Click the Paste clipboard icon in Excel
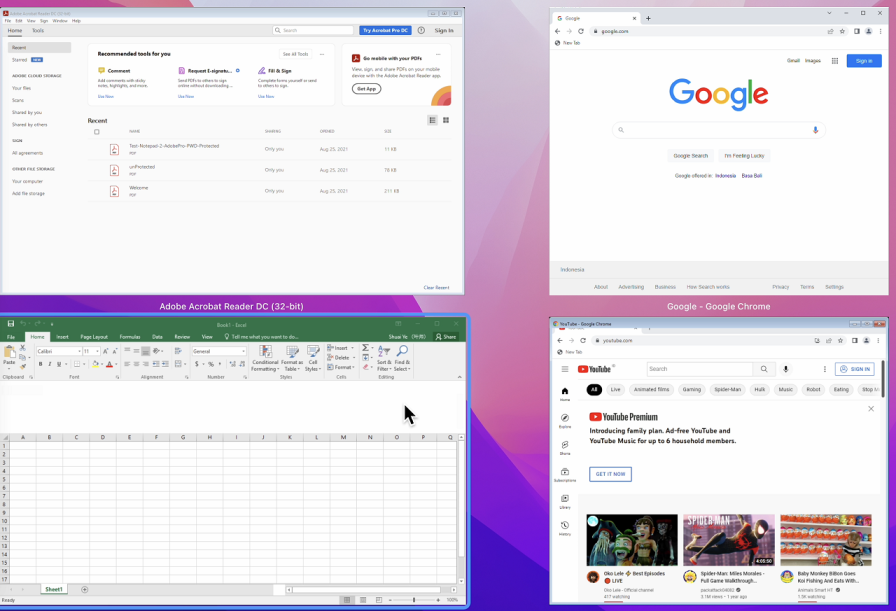 [x=9, y=354]
